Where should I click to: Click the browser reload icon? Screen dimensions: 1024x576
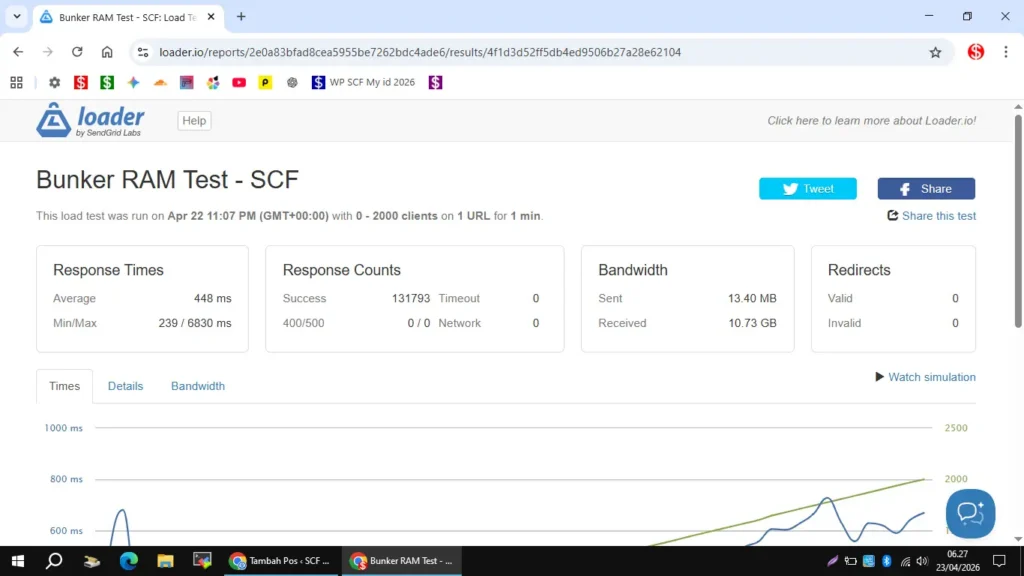(77, 52)
